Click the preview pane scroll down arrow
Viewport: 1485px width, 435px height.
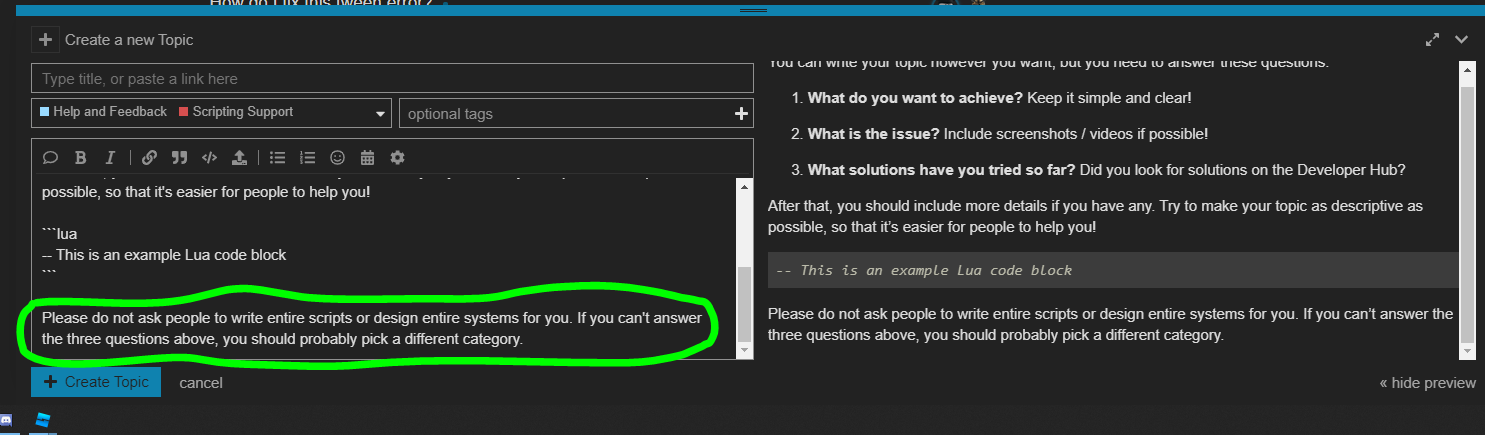click(1468, 351)
